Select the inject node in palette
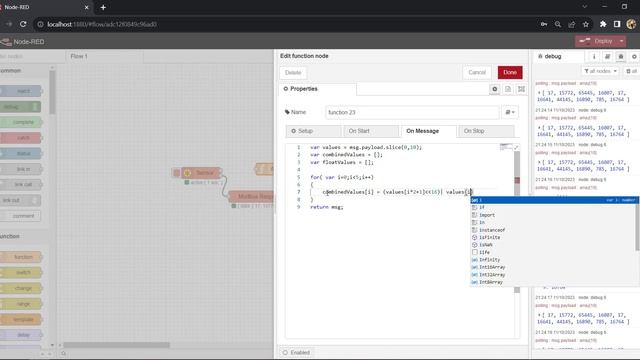This screenshot has width=640, height=360. [20, 91]
